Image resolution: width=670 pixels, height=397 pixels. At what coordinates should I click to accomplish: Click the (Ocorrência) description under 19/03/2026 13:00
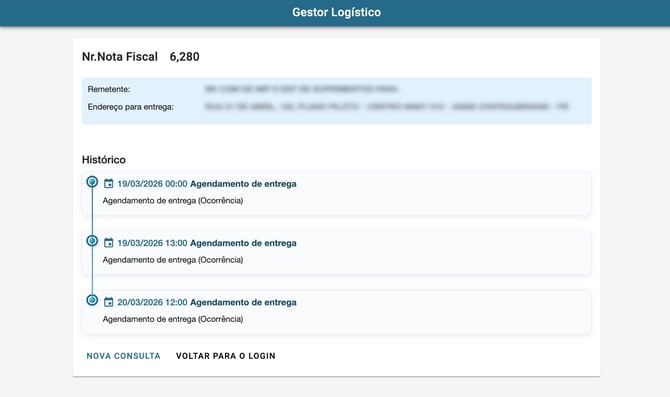tap(173, 260)
